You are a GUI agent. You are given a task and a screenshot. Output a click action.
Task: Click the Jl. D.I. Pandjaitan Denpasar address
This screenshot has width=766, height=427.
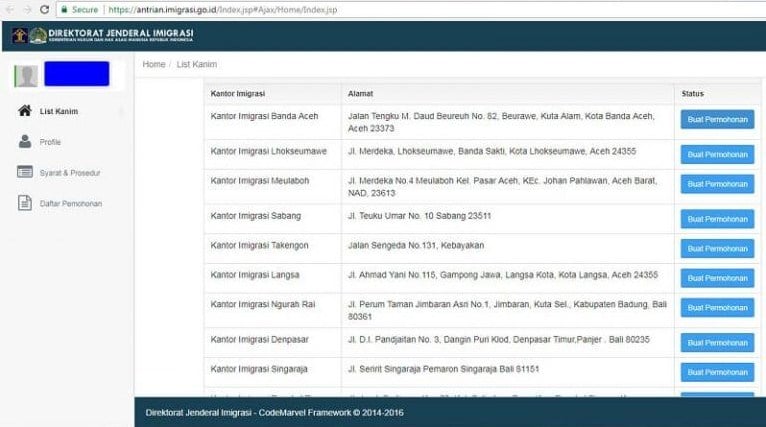(x=499, y=339)
